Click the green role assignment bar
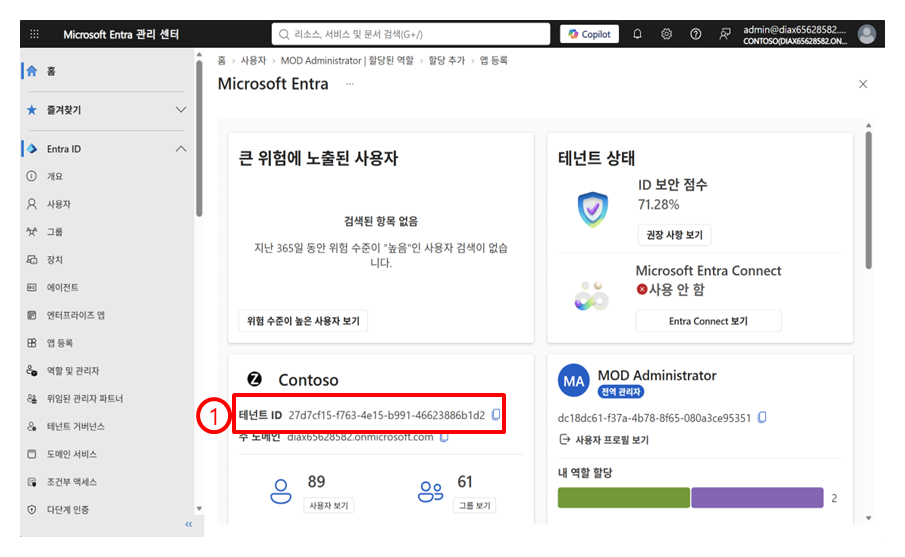This screenshot has width=905, height=557. pyautogui.click(x=623, y=498)
